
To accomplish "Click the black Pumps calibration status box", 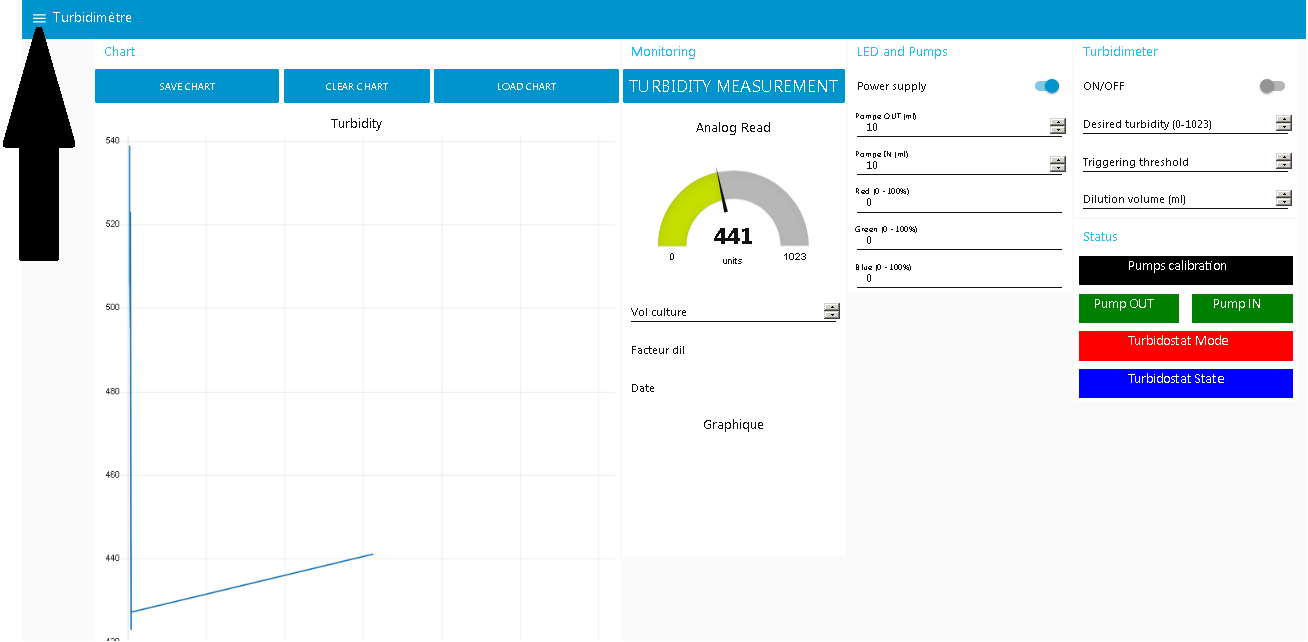I will [x=1185, y=270].
